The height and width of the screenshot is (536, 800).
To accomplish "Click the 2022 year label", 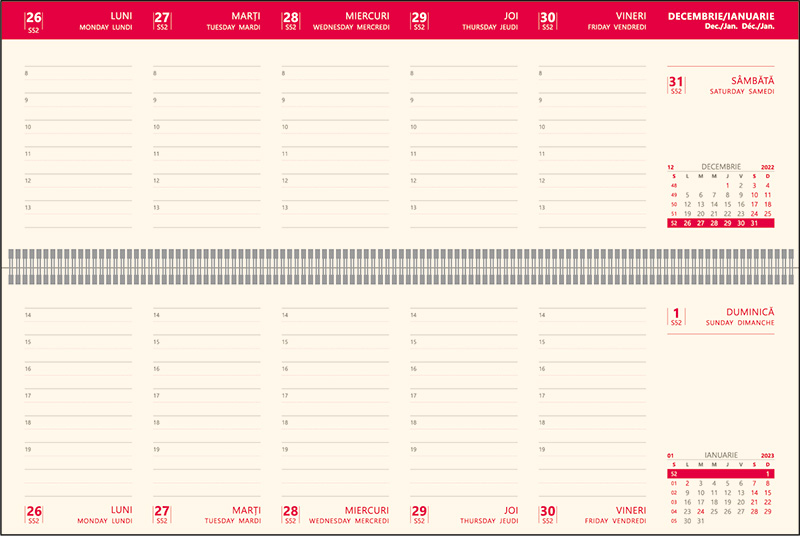I will click(x=767, y=167).
